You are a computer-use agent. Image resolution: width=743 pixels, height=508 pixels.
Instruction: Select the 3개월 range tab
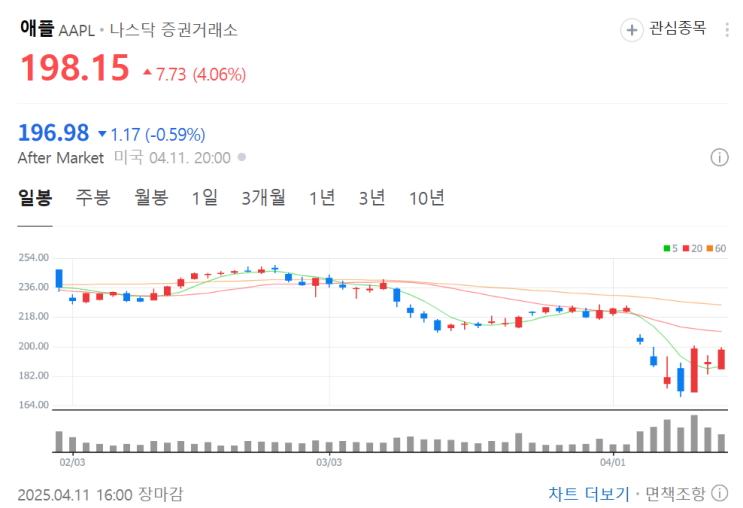click(263, 198)
